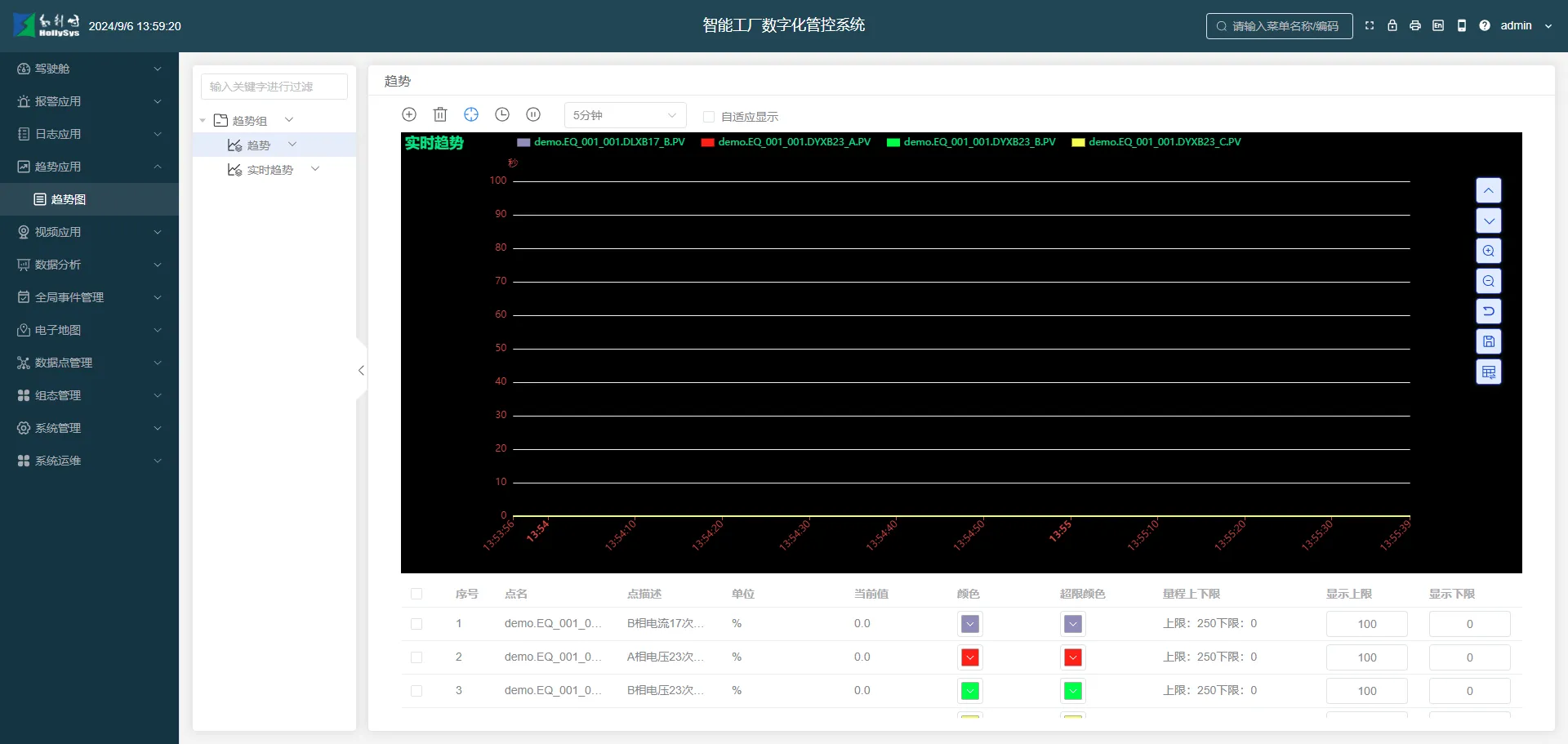Click the chart scroll-up arrow button
The width and height of the screenshot is (1568, 744).
click(1489, 190)
